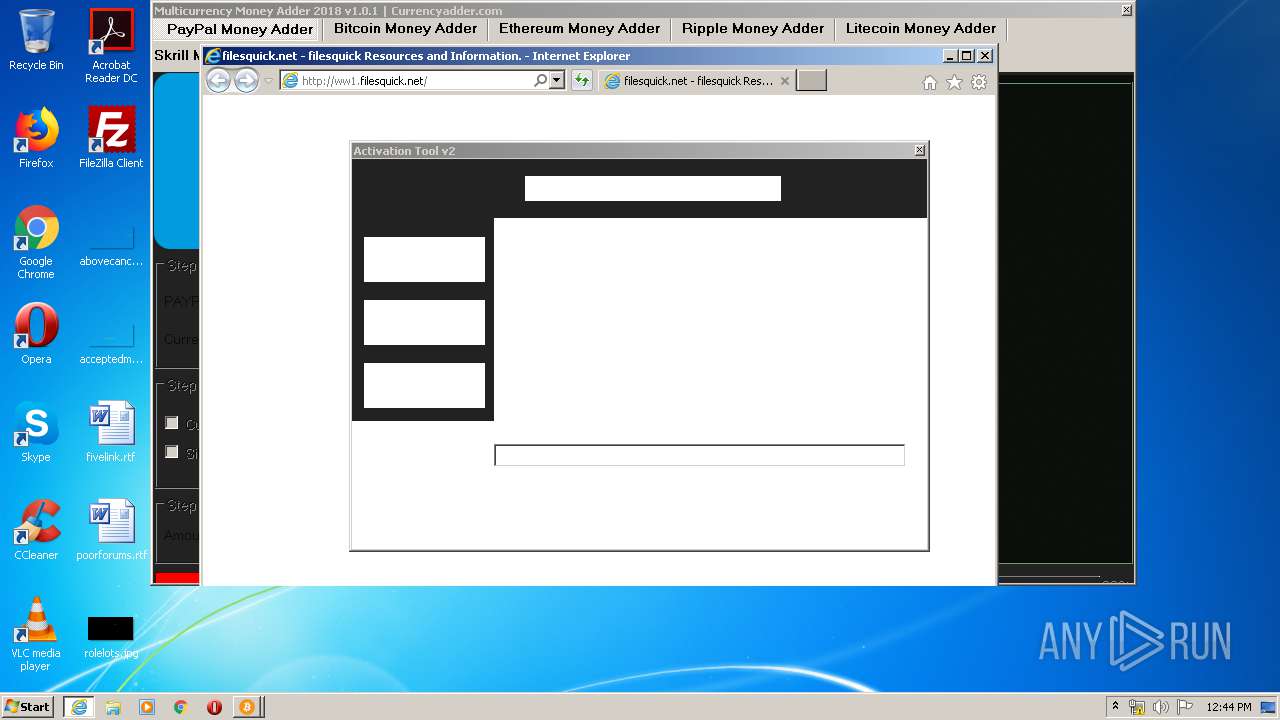
Task: Select poorforums.rtf desktop file
Action: [111, 530]
